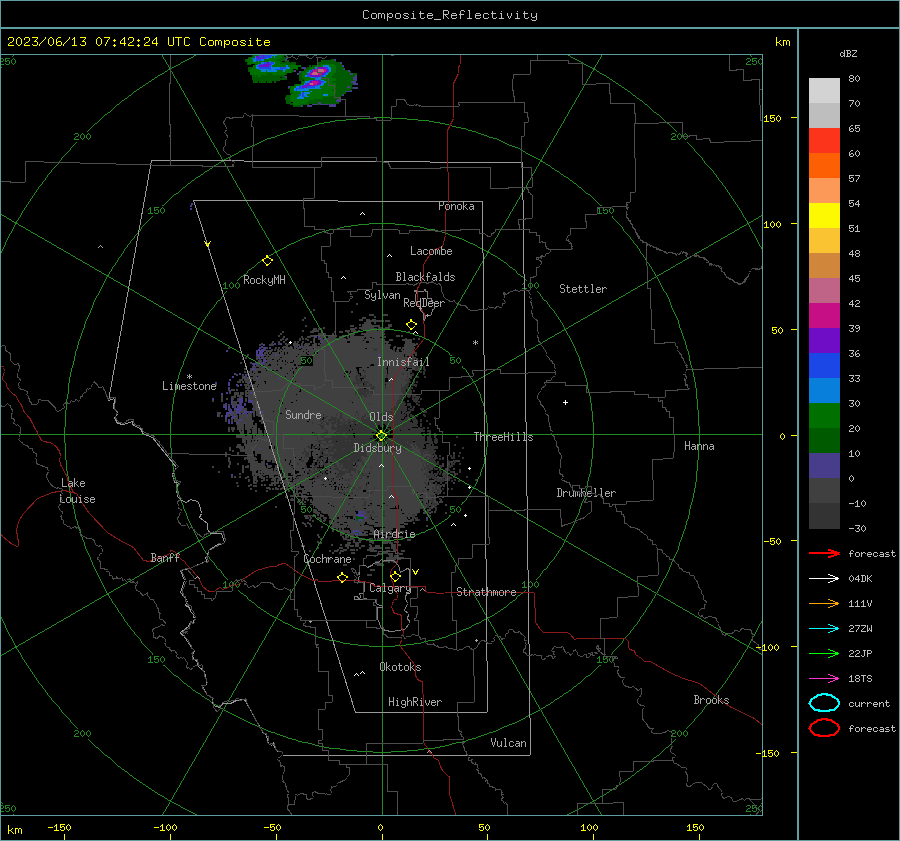The width and height of the screenshot is (900, 841).
Task: Click the Hanna town label
Action: point(699,446)
